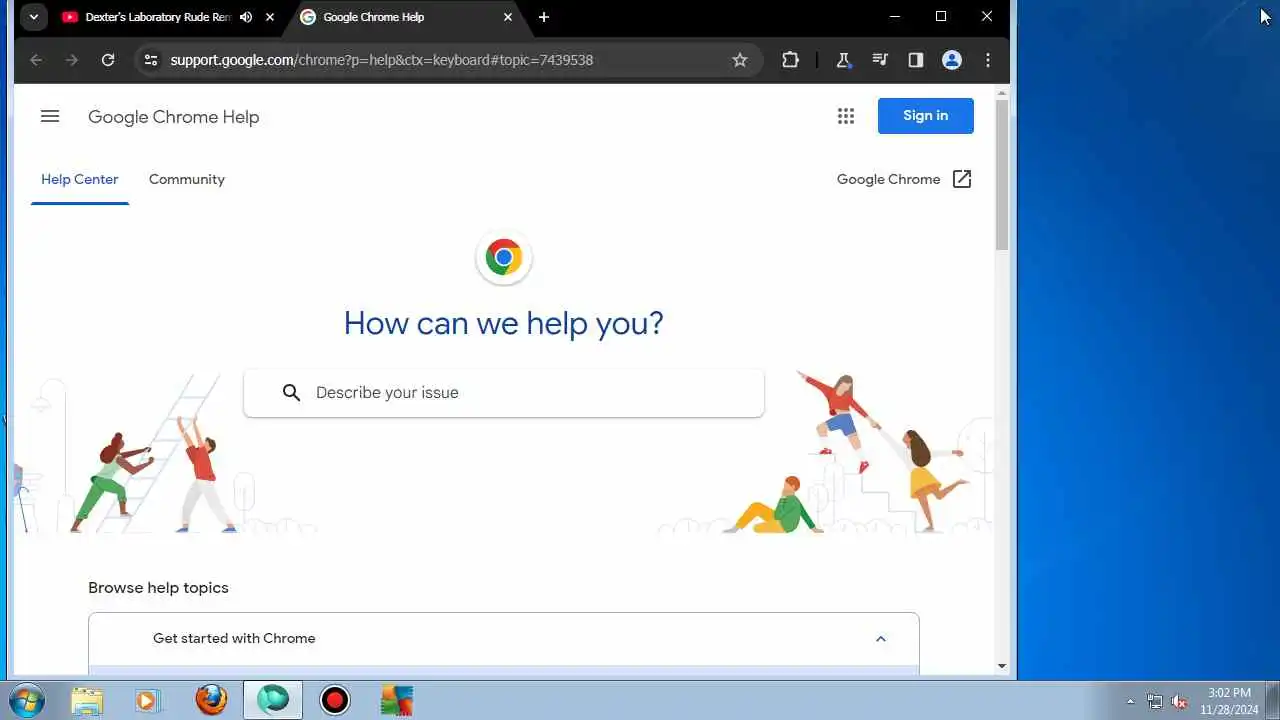The height and width of the screenshot is (720, 1280).
Task: Reload the current page
Action: click(x=108, y=60)
